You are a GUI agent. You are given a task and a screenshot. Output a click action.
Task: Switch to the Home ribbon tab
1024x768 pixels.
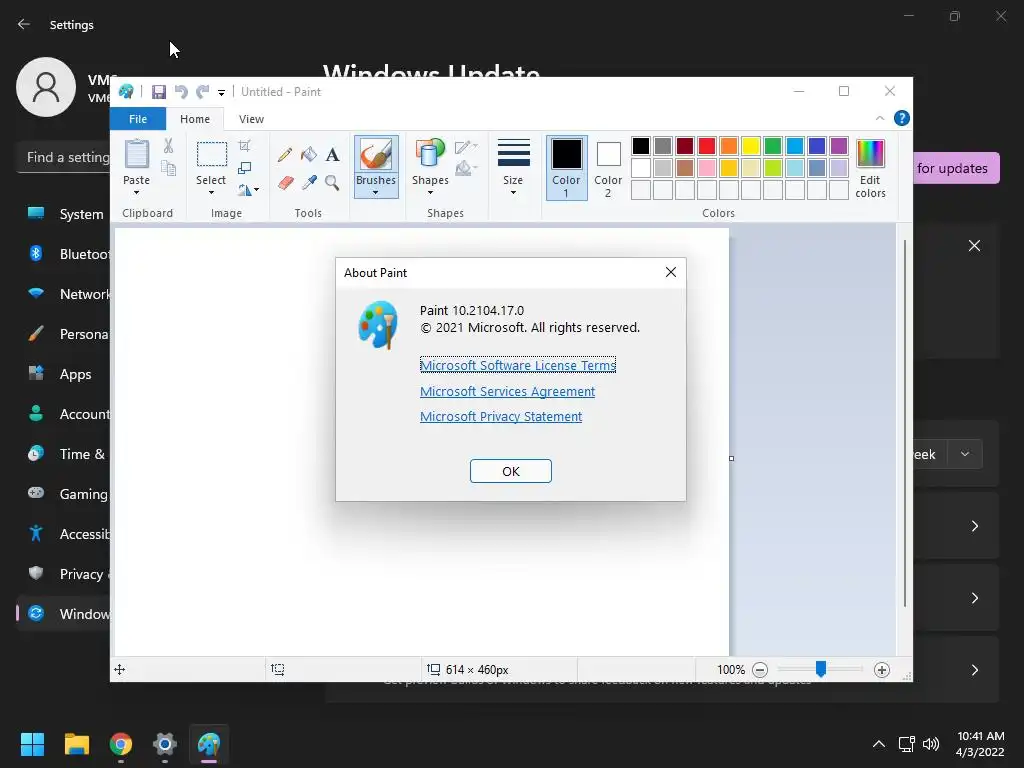coord(195,119)
